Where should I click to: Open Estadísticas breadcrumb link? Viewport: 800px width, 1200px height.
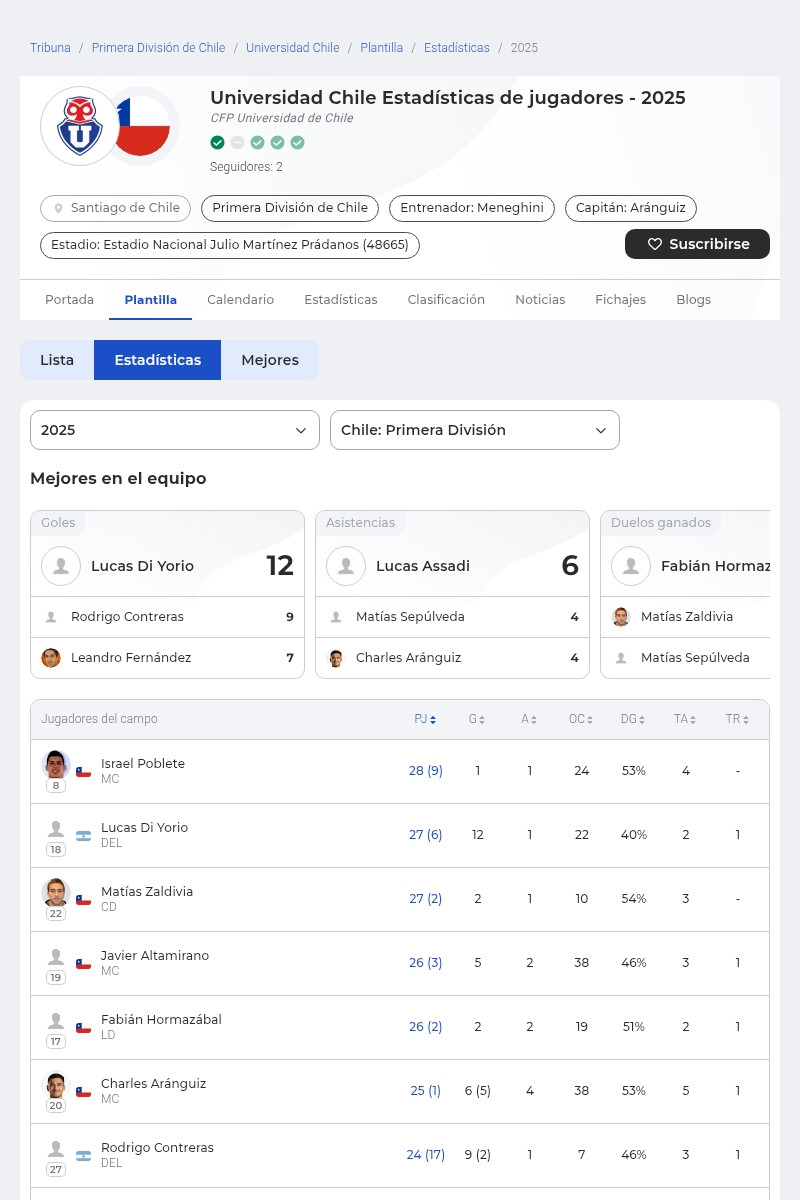(457, 48)
